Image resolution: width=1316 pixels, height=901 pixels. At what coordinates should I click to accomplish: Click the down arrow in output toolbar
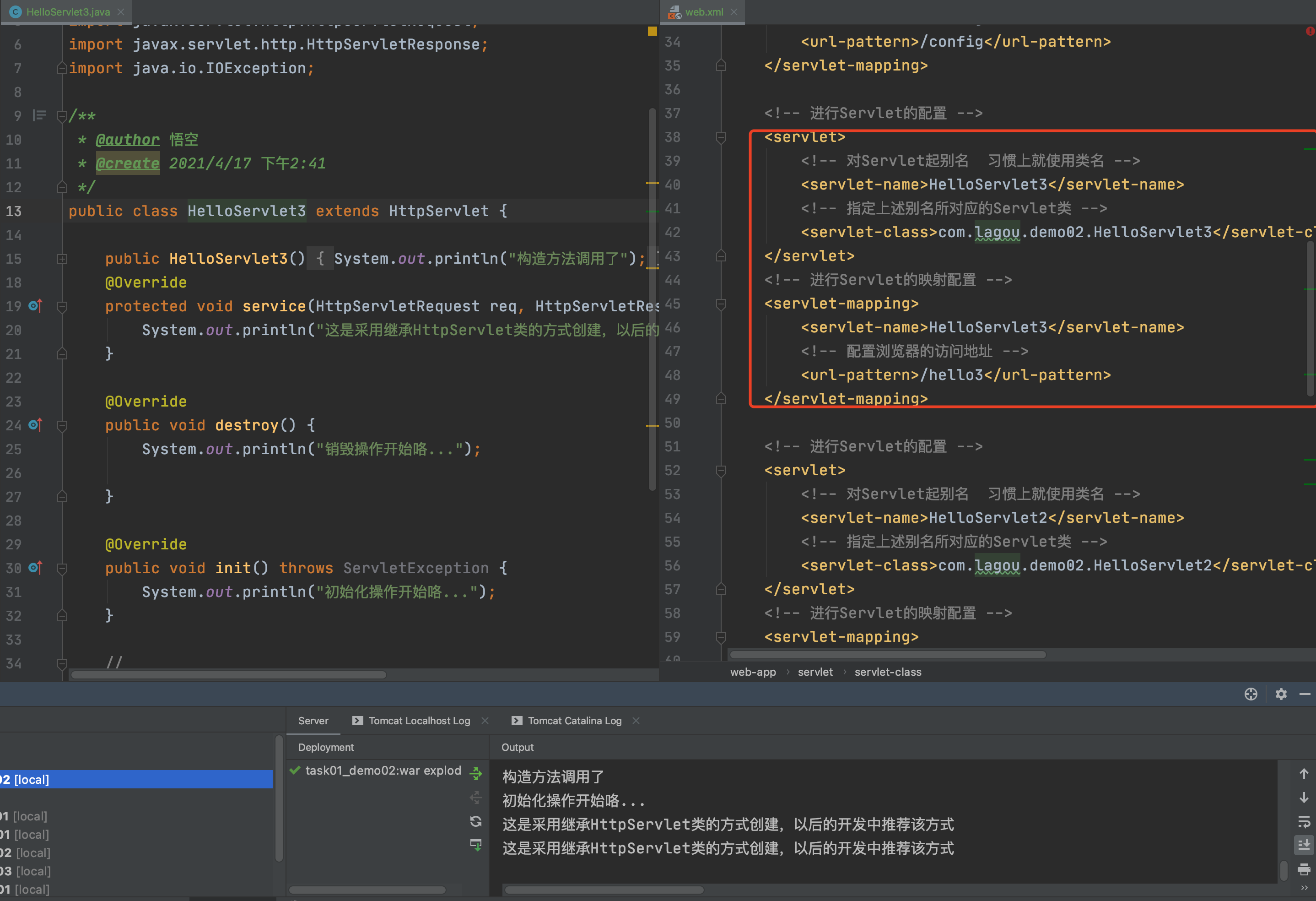point(1304,798)
